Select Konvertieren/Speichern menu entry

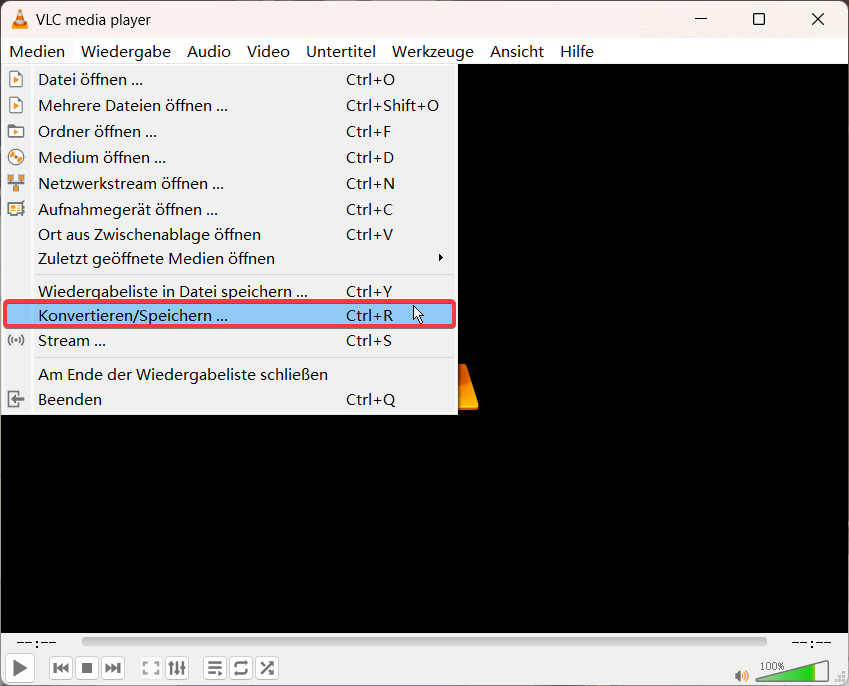click(230, 315)
